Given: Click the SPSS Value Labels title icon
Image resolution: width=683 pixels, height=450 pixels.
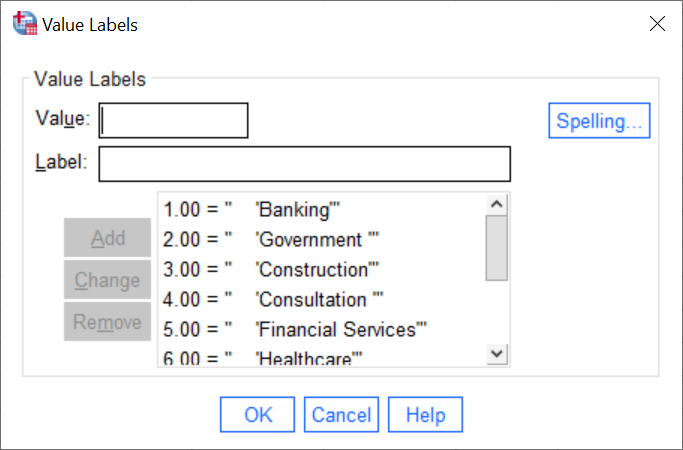Looking at the screenshot, I should coord(25,24).
